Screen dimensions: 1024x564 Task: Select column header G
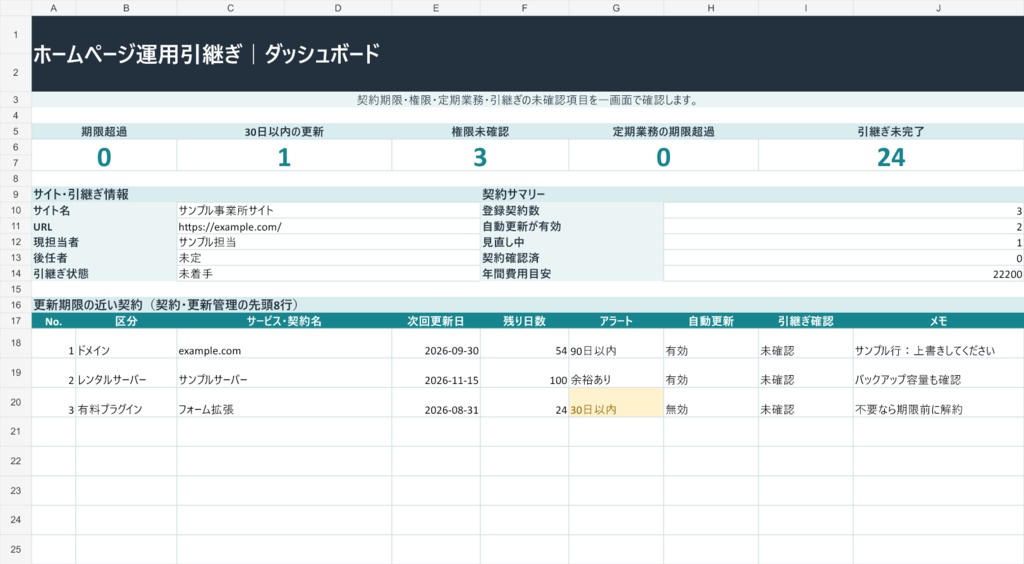[x=616, y=8]
